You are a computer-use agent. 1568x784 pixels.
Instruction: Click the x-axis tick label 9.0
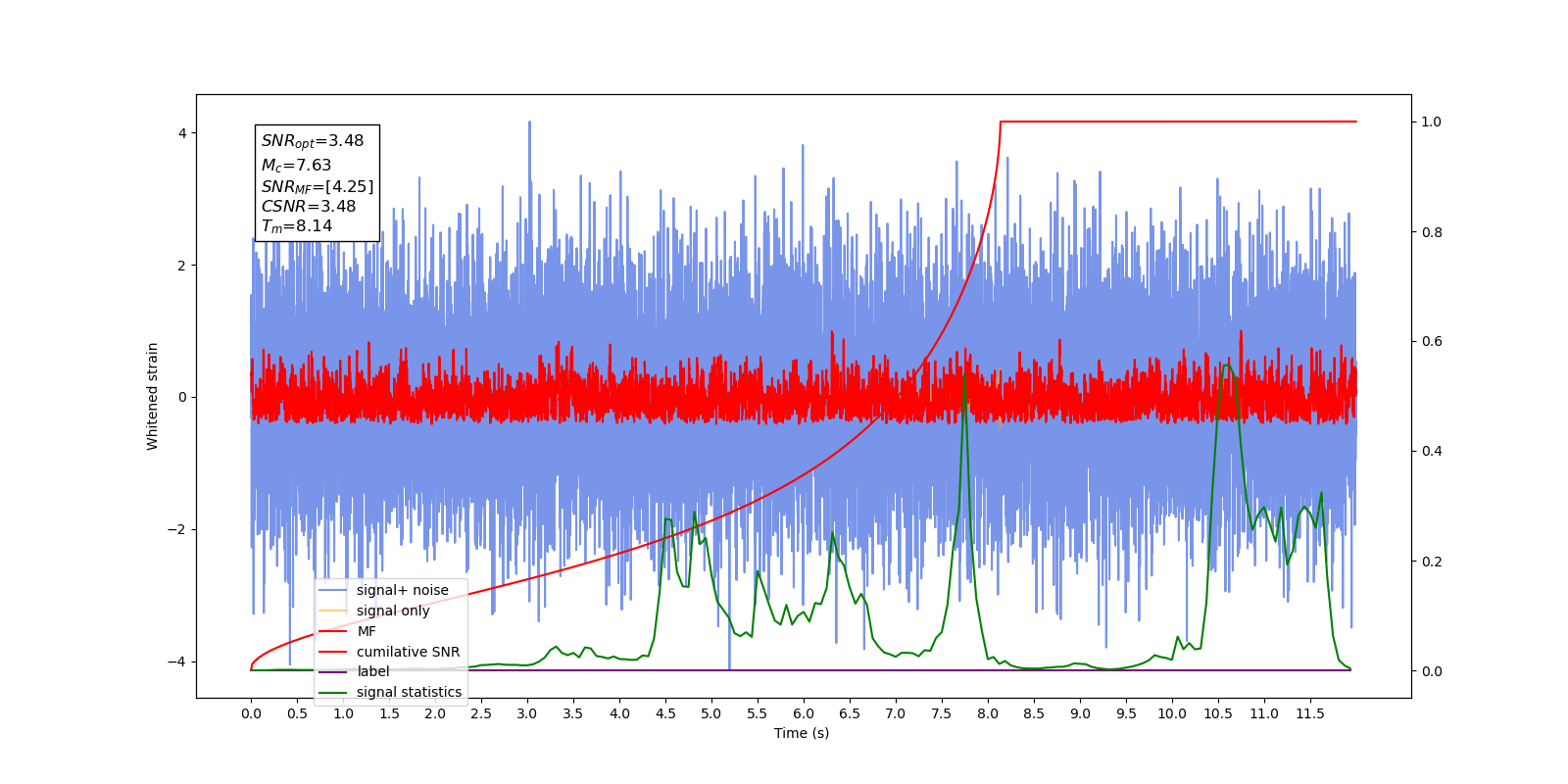1080,713
